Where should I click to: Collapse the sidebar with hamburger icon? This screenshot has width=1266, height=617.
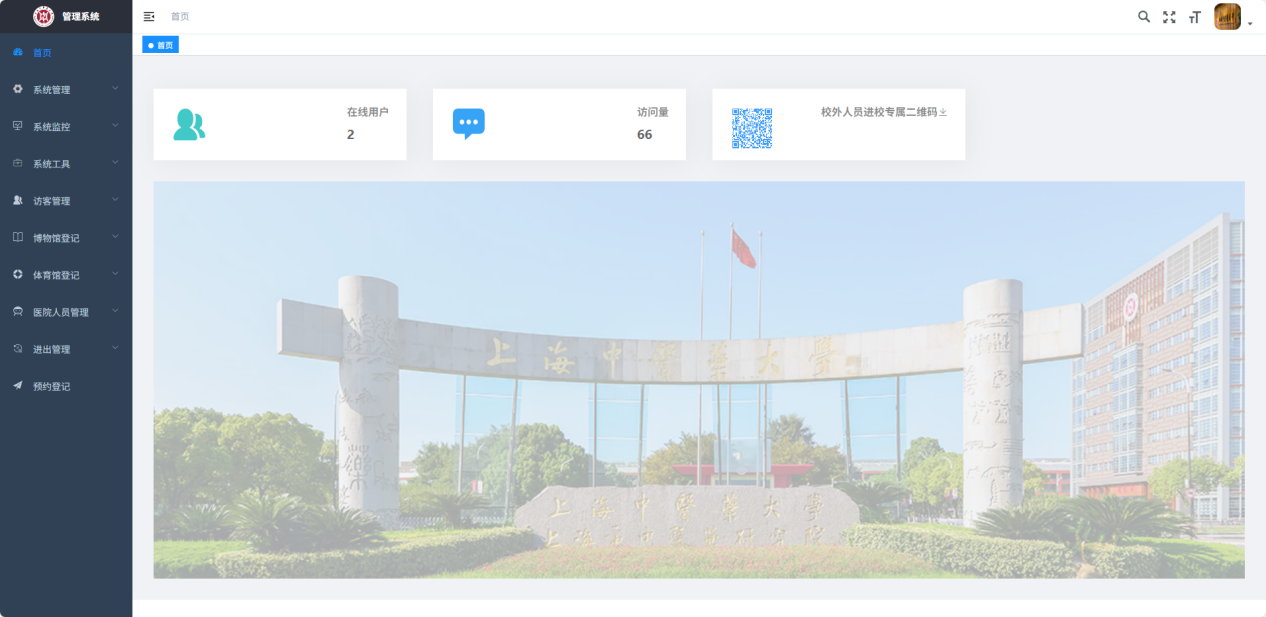point(149,17)
